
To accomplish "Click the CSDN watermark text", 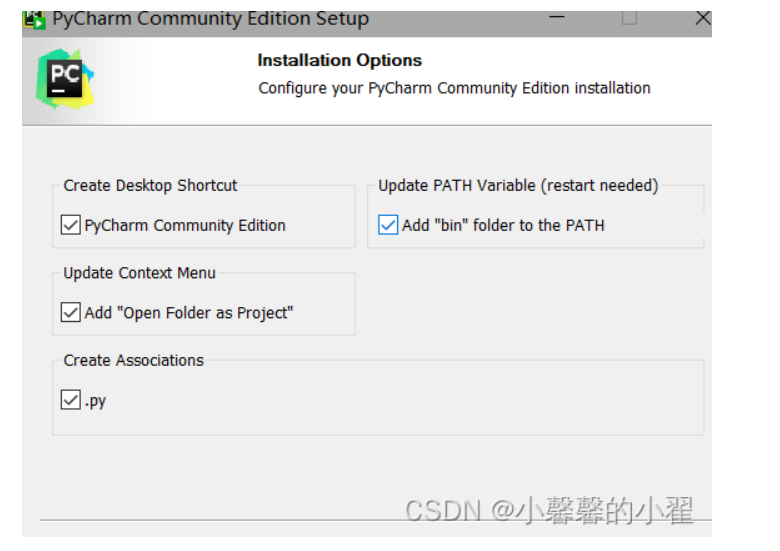I will (x=549, y=511).
